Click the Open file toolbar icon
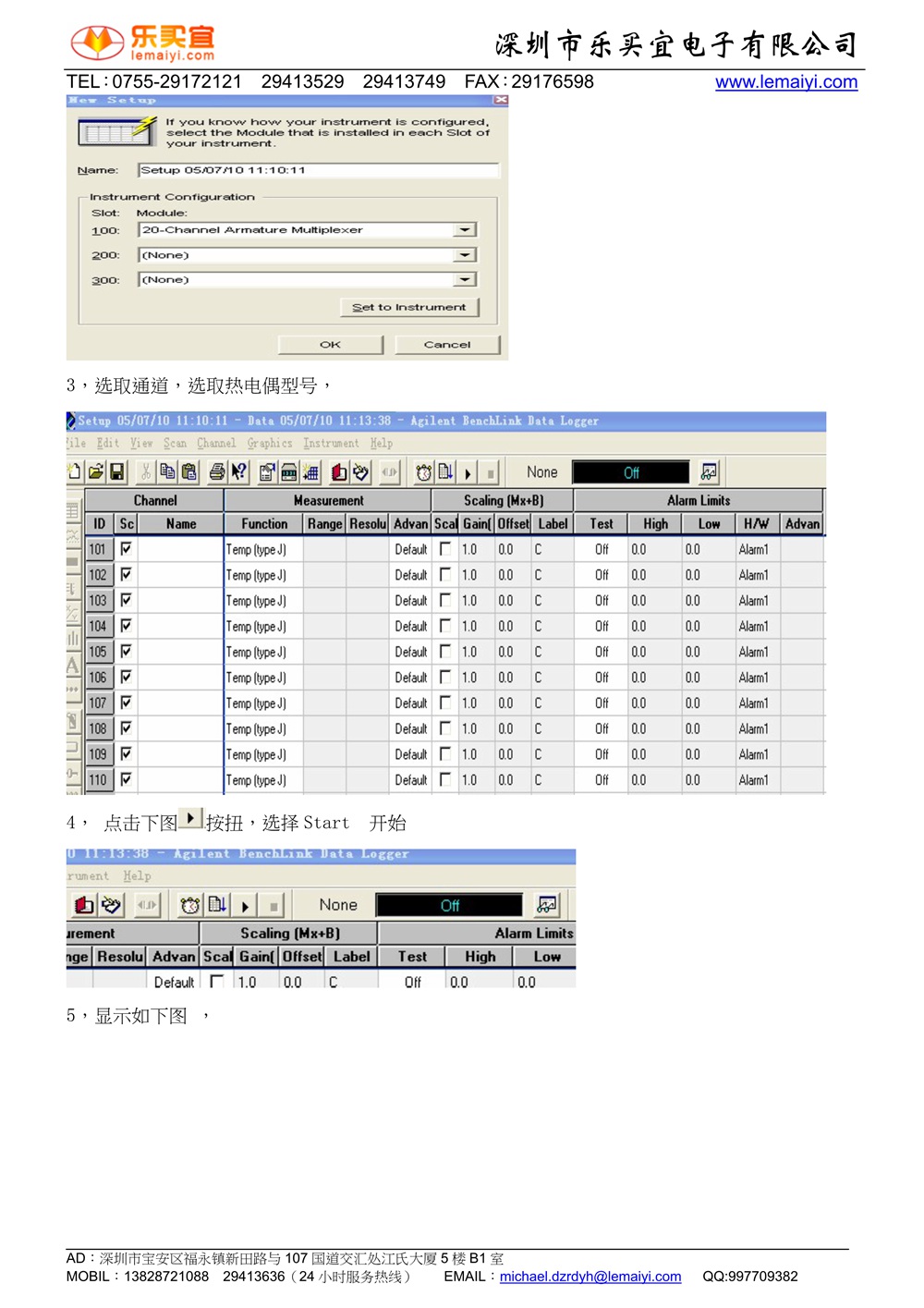924x1308 pixels. [x=96, y=472]
